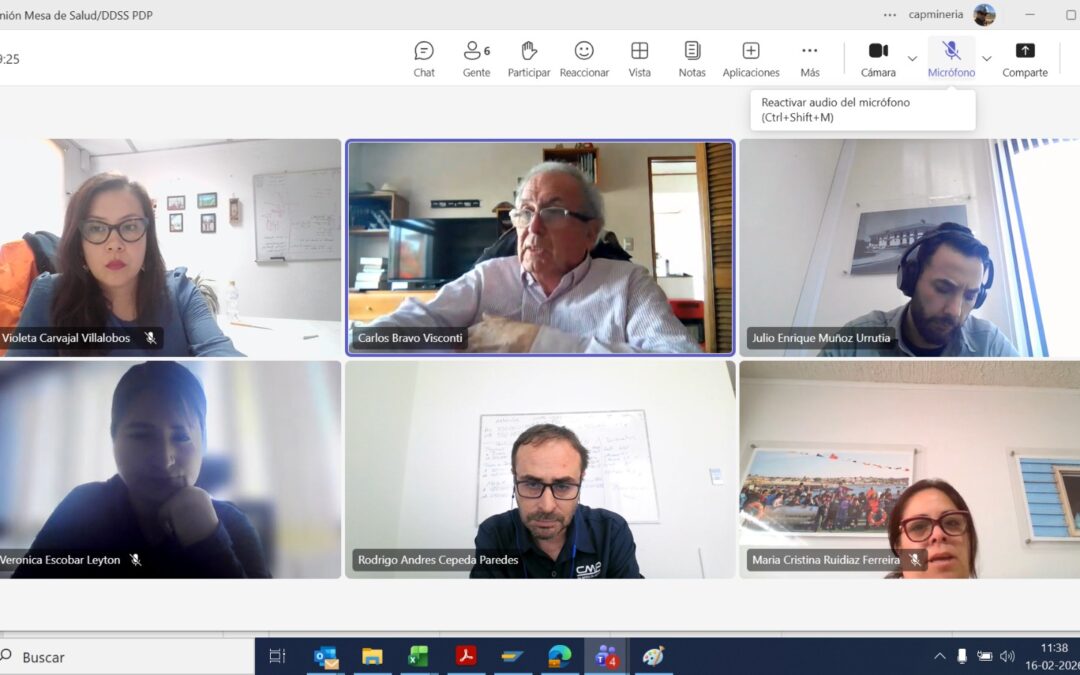Viewport: 1080px width, 675px height.
Task: Open the Más actions menu
Action: click(810, 58)
